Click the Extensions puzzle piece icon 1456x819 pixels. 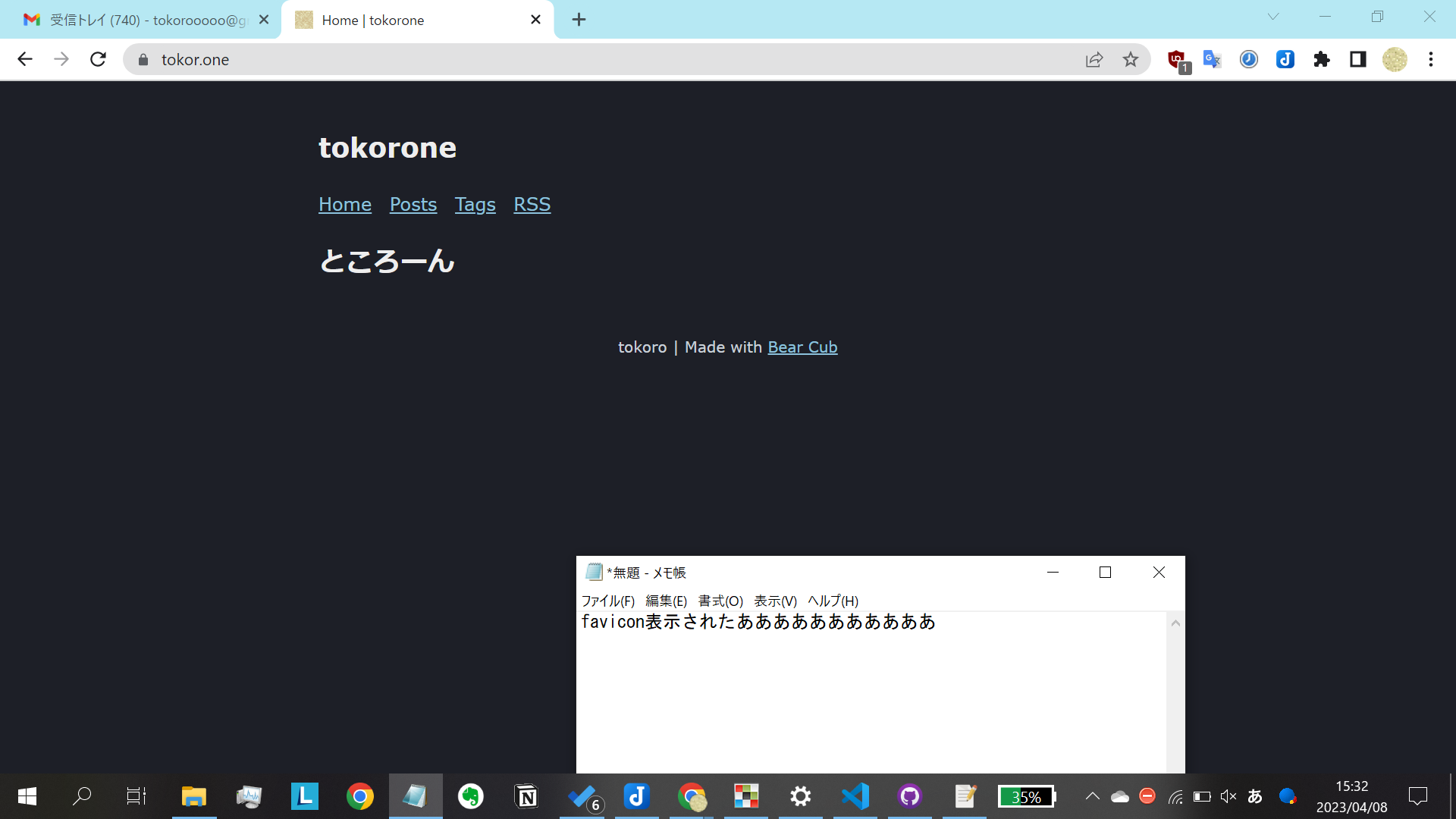(1322, 59)
